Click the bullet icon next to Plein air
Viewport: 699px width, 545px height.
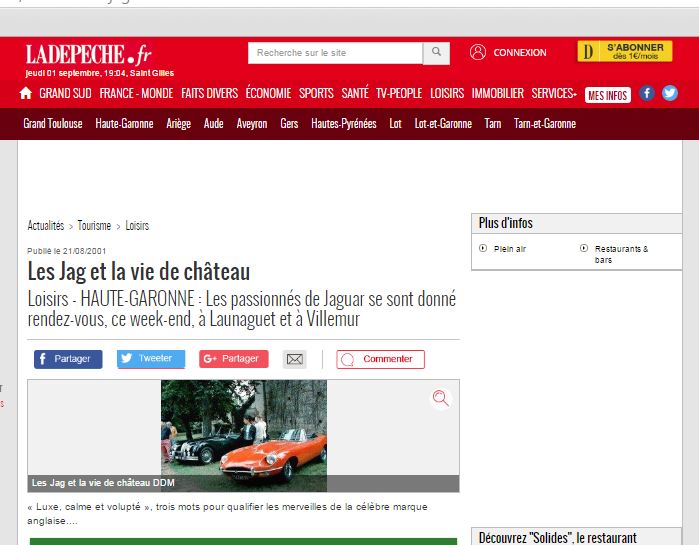coord(483,248)
